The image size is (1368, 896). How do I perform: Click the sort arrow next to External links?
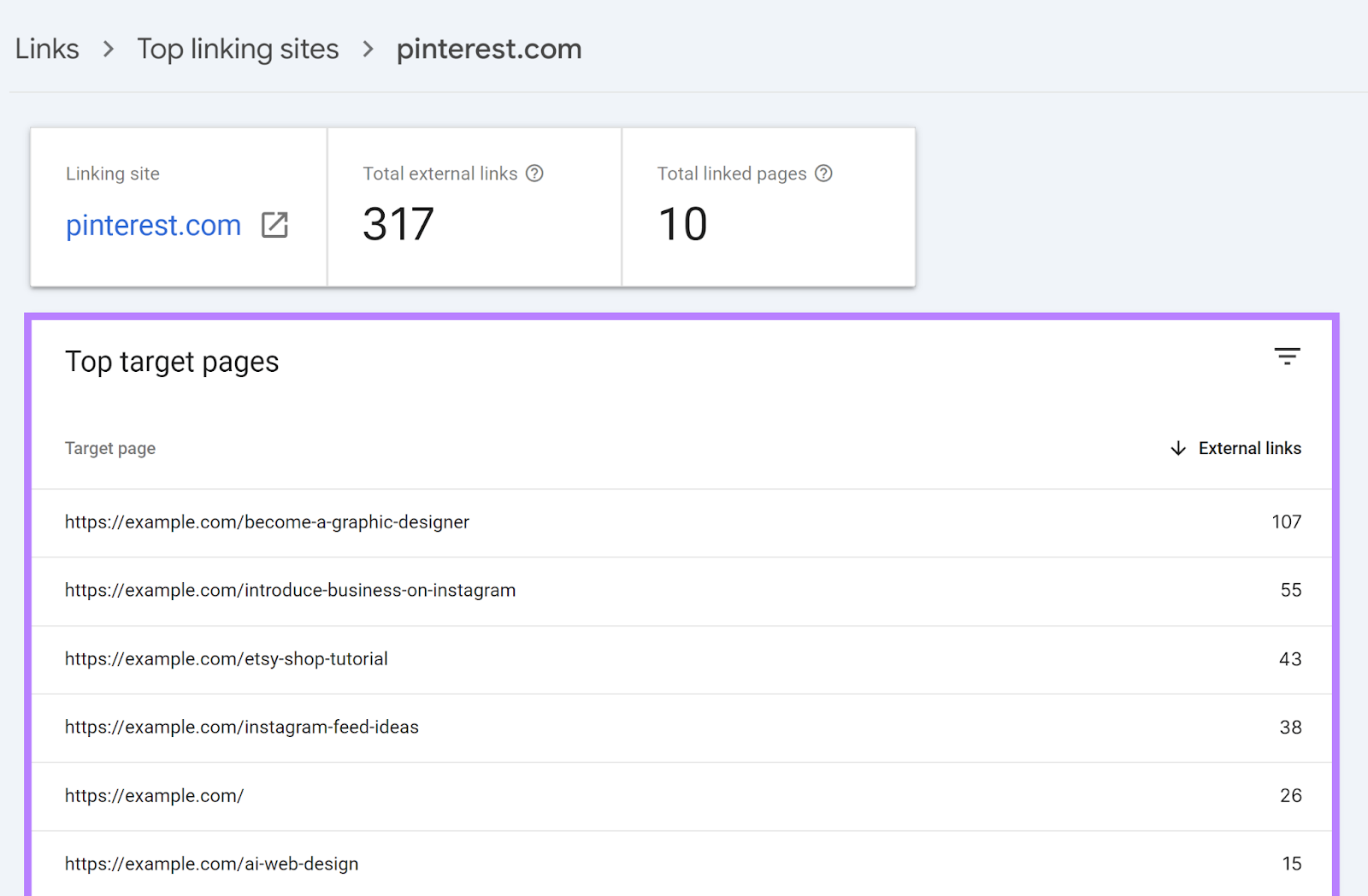(1178, 449)
